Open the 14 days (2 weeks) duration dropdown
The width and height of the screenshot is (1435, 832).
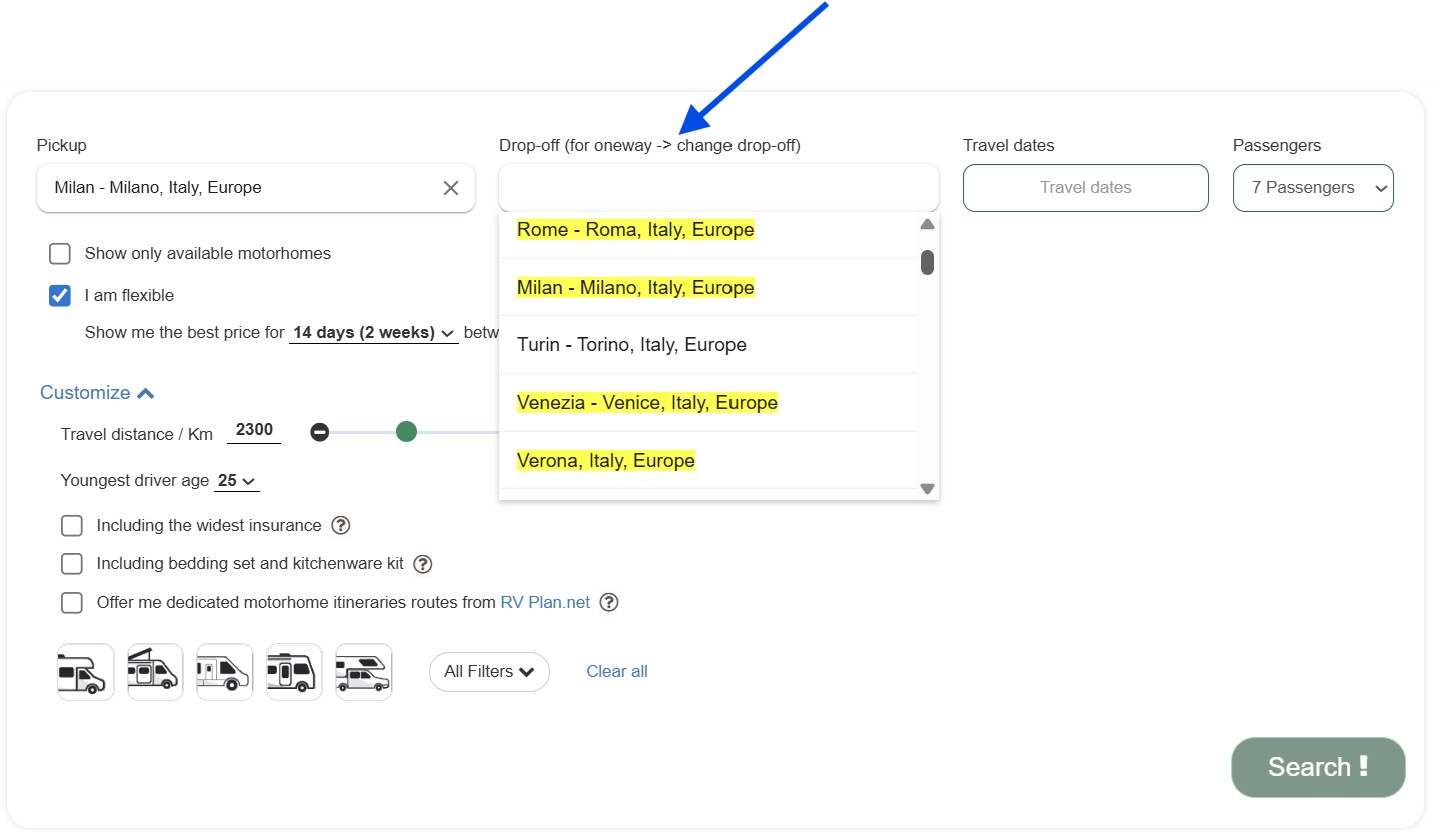tap(373, 333)
